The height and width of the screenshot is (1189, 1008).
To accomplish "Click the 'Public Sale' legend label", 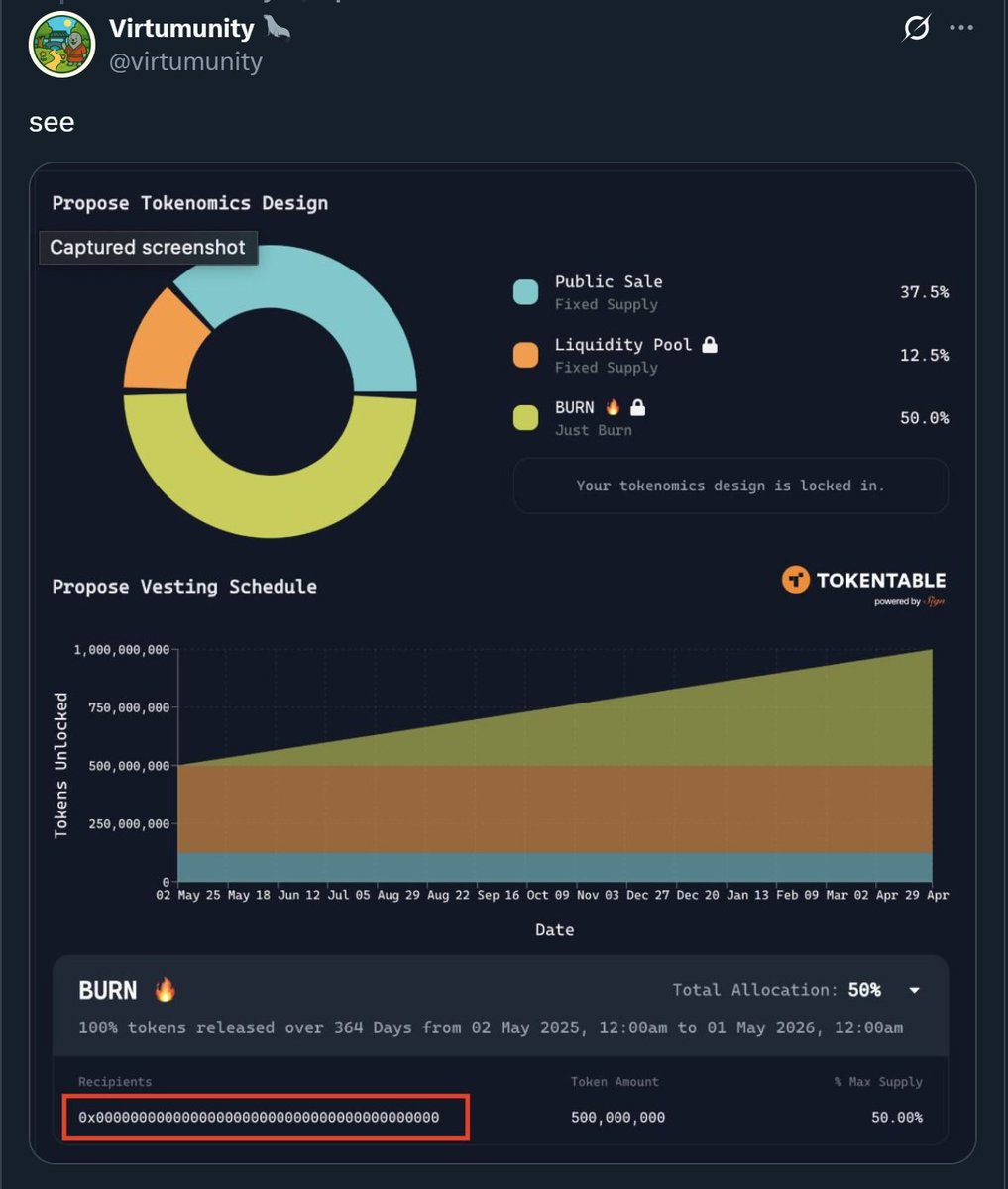I will (x=609, y=281).
